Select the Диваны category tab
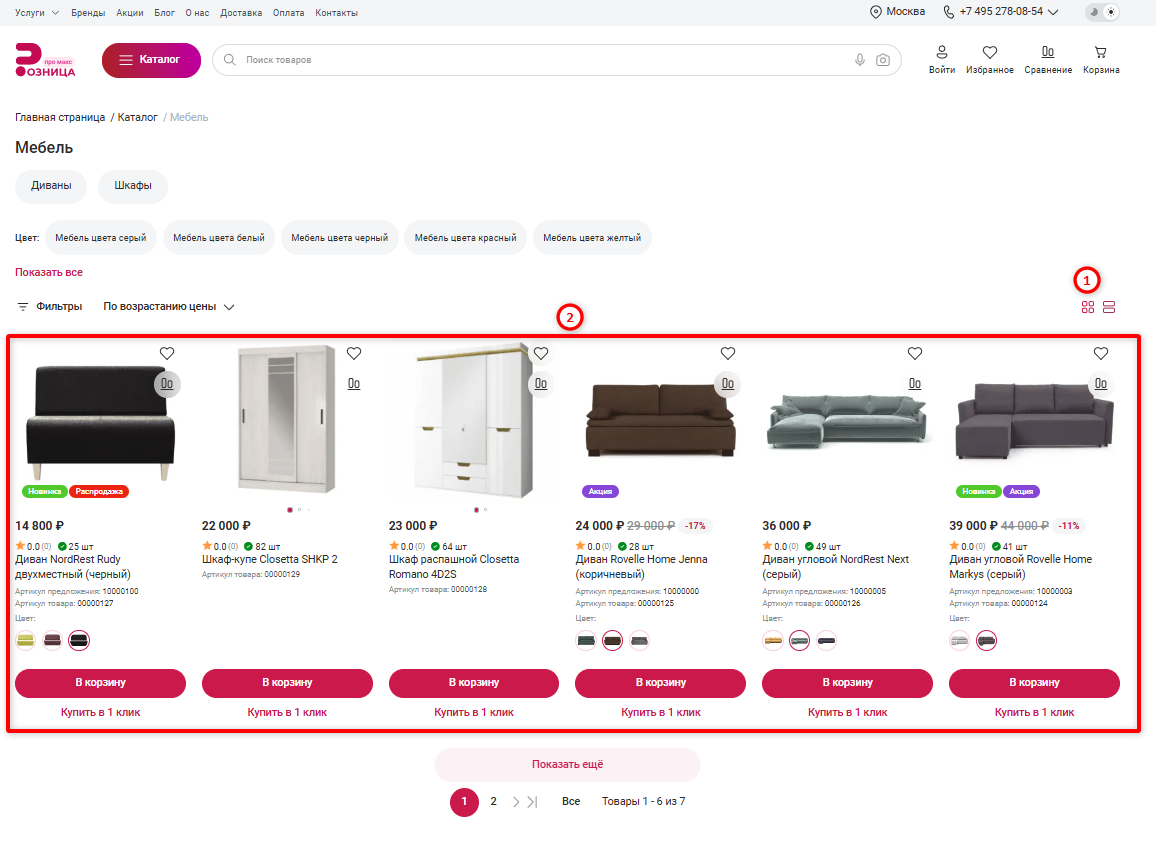The width and height of the screenshot is (1156, 855). click(x=51, y=186)
